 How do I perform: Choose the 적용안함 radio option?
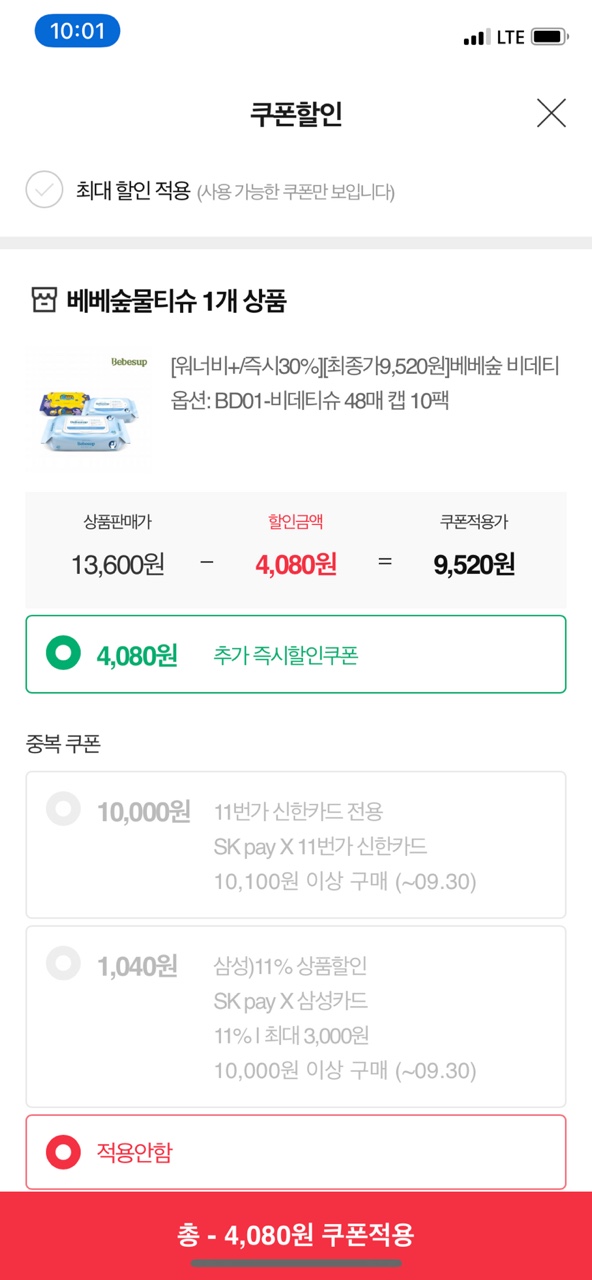[x=63, y=1152]
